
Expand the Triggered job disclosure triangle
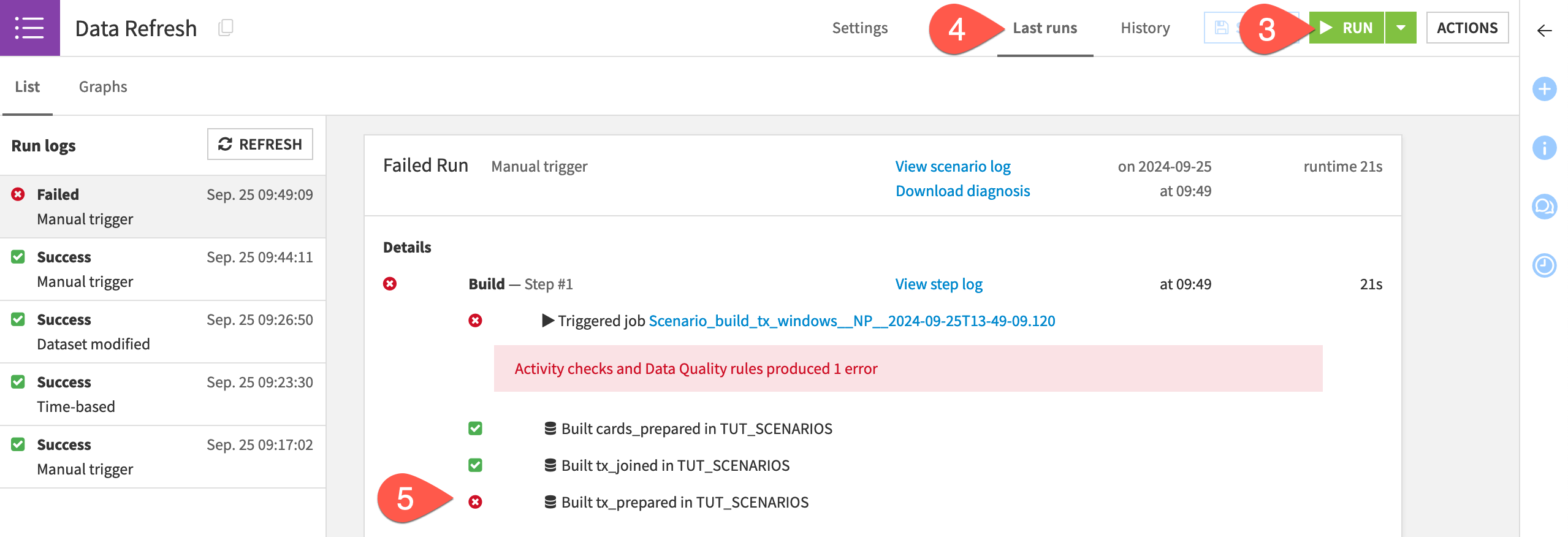click(x=548, y=321)
